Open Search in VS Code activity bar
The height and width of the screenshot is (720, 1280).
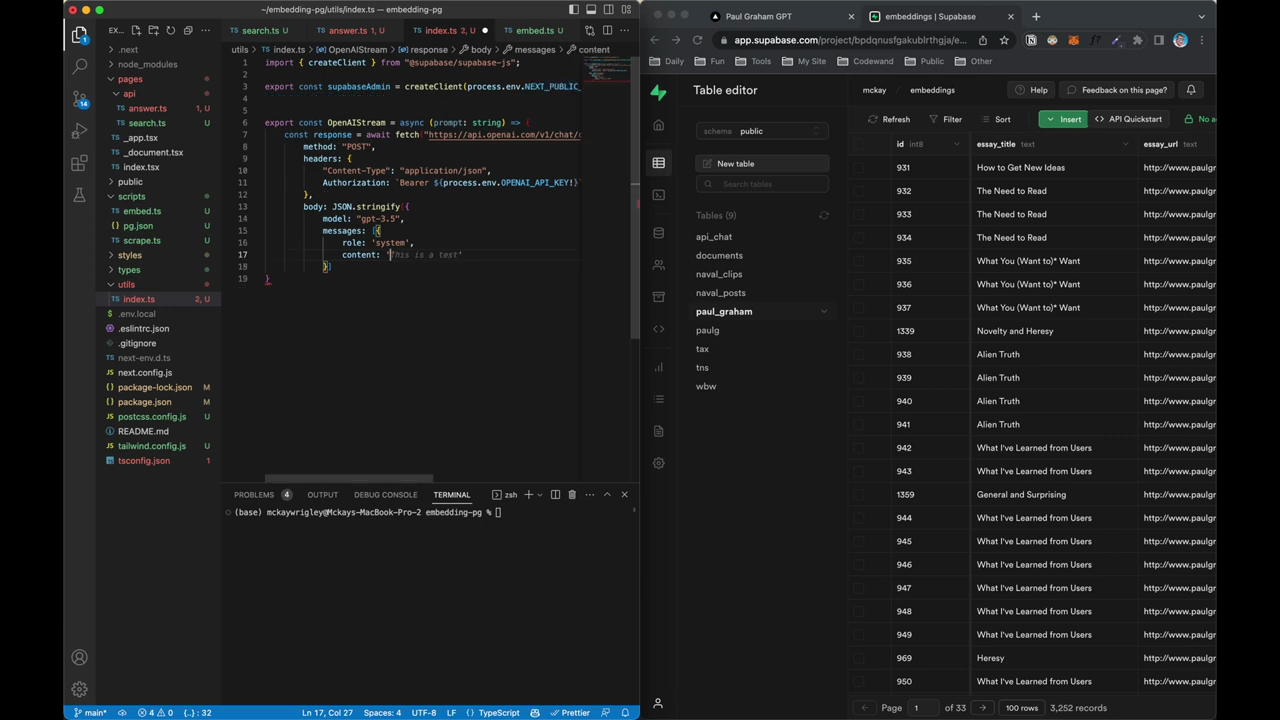pos(79,66)
